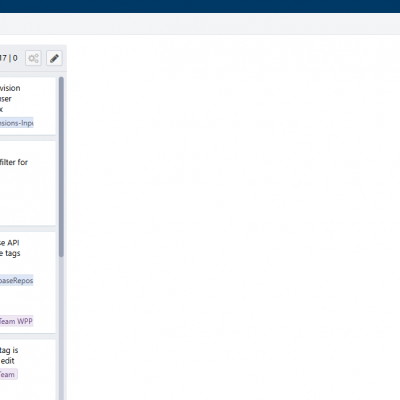This screenshot has width=400, height=400.
Task: Click the "user" line in the first card
Action: coord(6,99)
